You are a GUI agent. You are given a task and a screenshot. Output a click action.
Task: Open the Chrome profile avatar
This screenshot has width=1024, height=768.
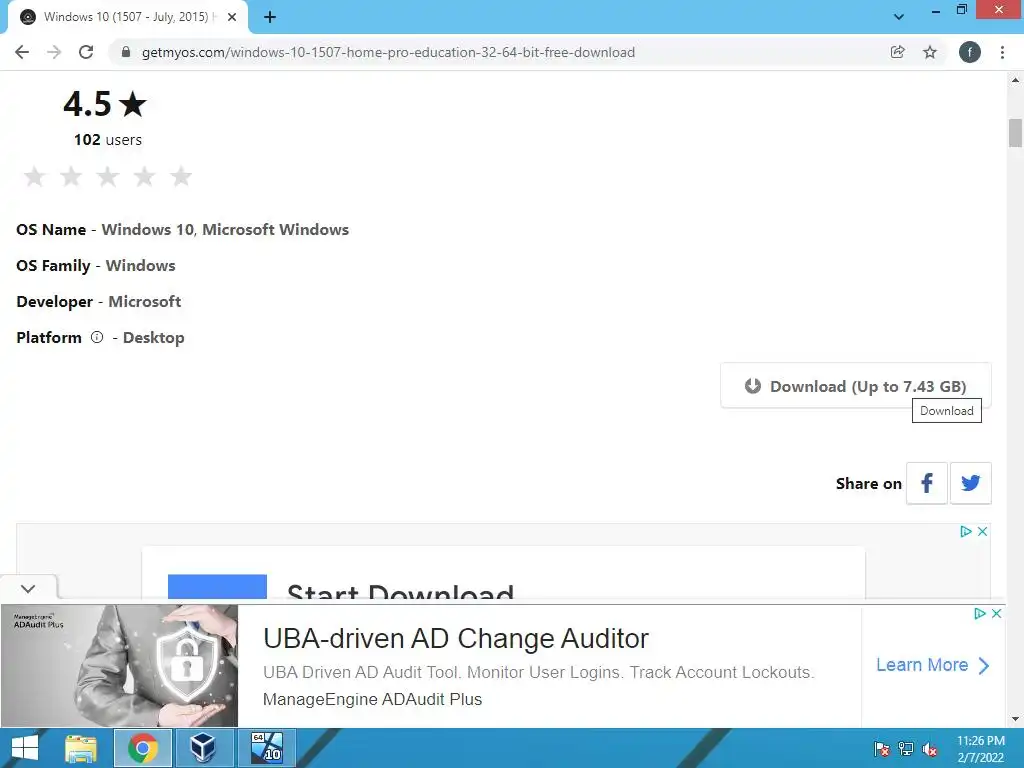(x=970, y=52)
